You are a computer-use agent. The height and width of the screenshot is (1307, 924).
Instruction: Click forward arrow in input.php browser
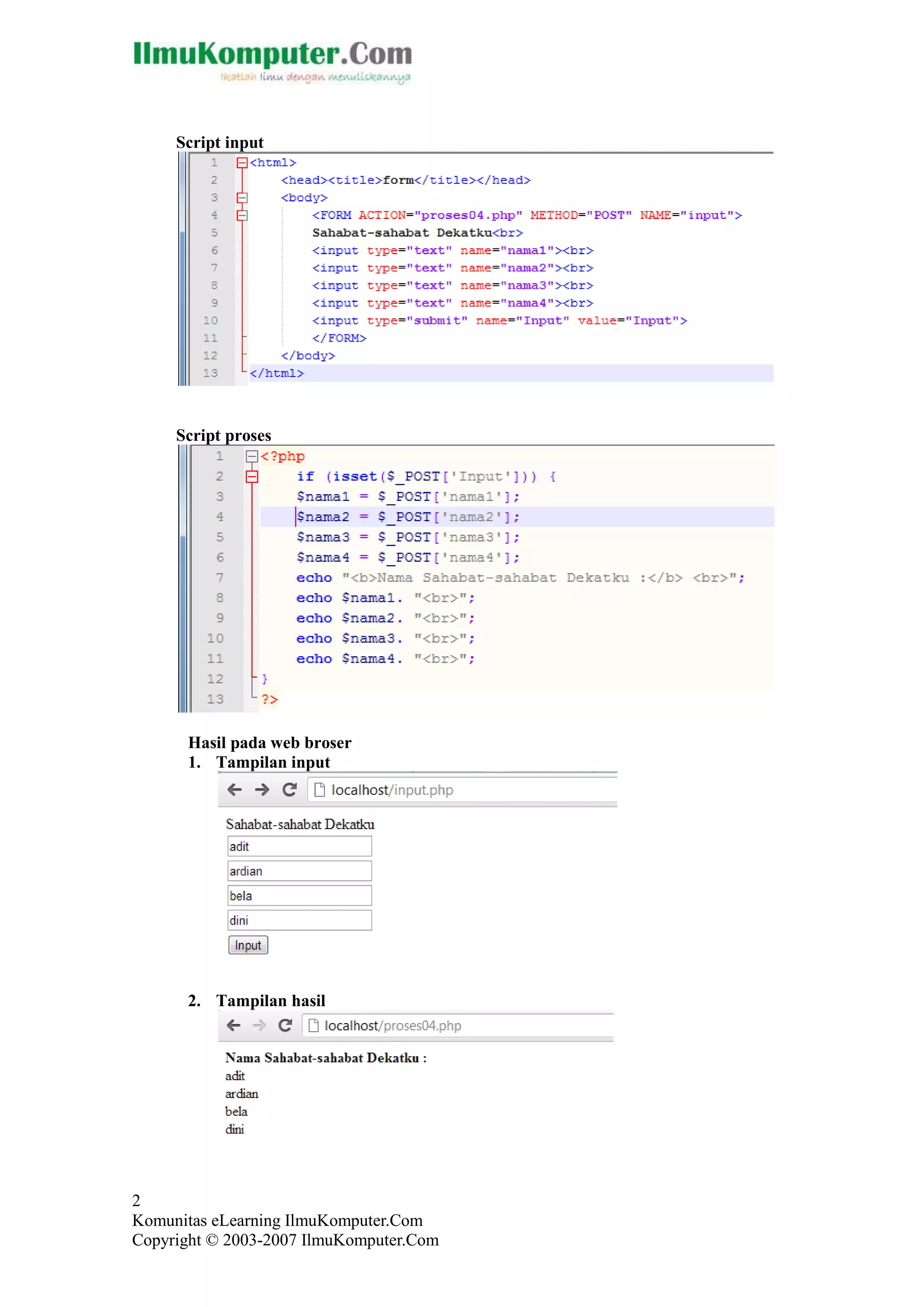pyautogui.click(x=262, y=789)
